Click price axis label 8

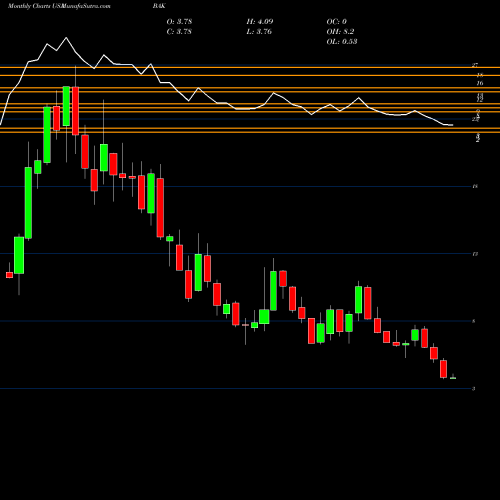(474, 321)
